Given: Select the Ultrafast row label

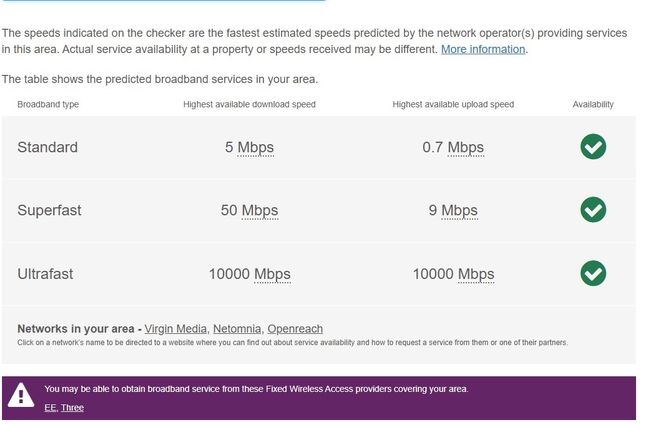Looking at the screenshot, I should [45, 274].
